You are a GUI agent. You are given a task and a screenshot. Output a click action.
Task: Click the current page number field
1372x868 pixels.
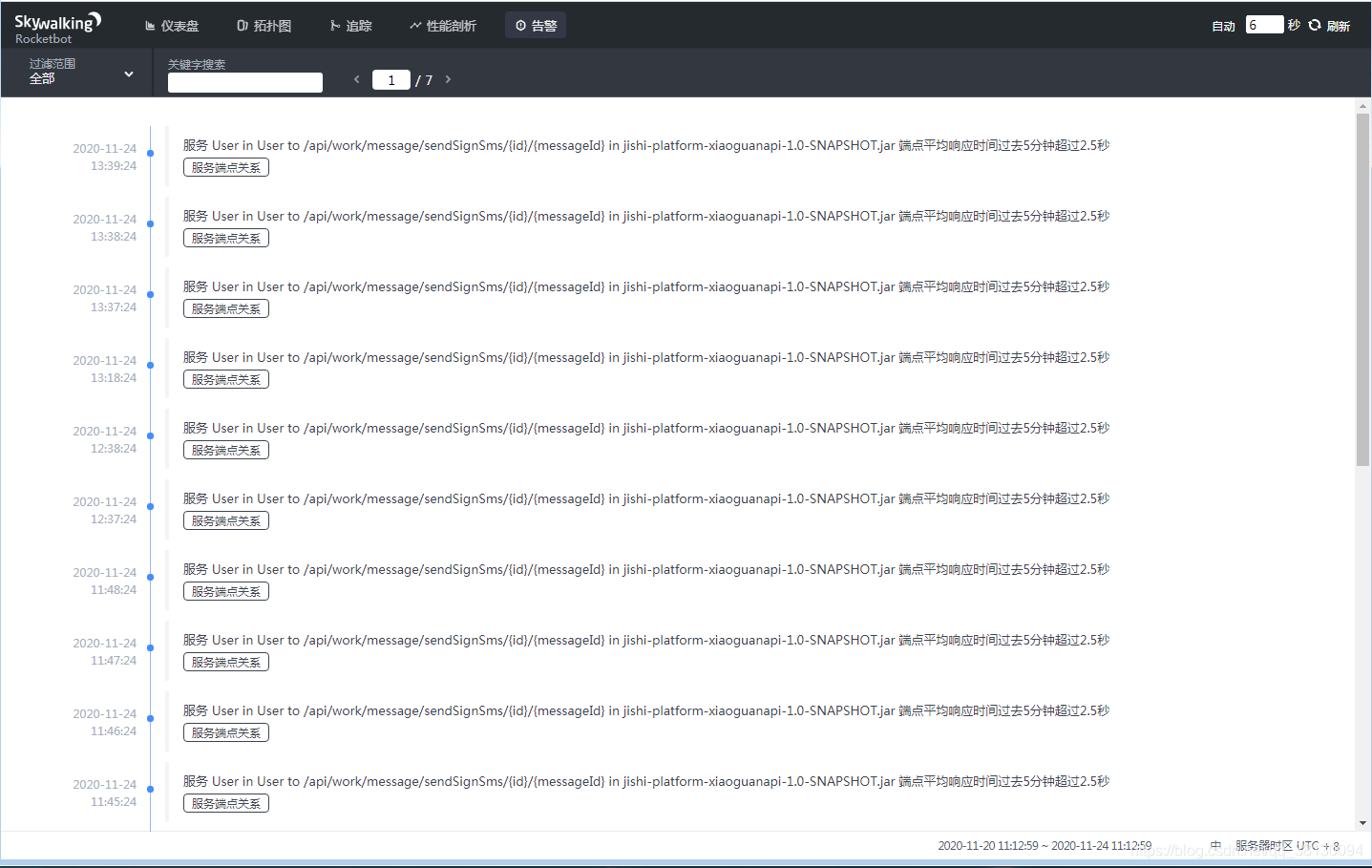391,80
